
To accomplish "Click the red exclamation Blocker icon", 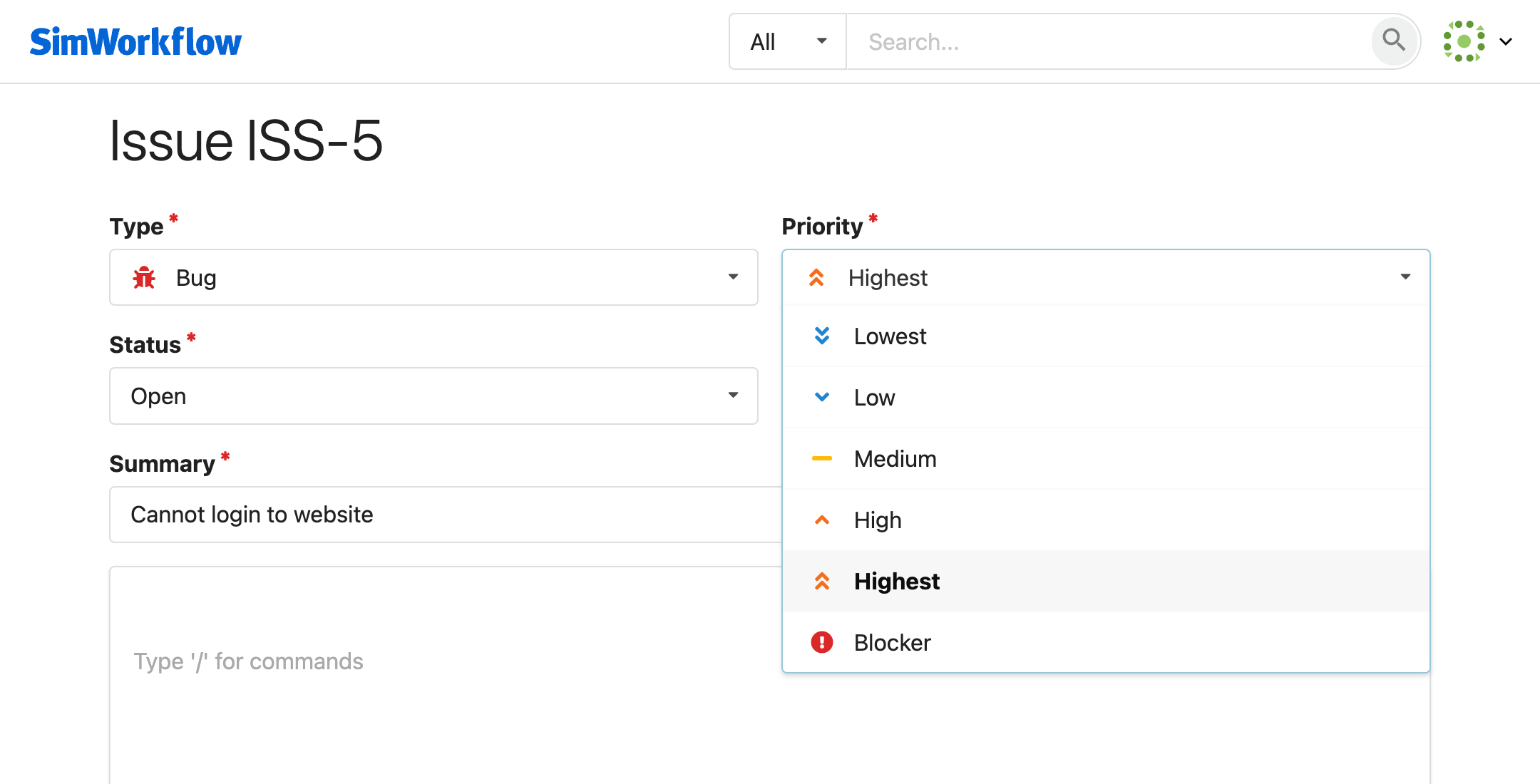I will pos(822,642).
